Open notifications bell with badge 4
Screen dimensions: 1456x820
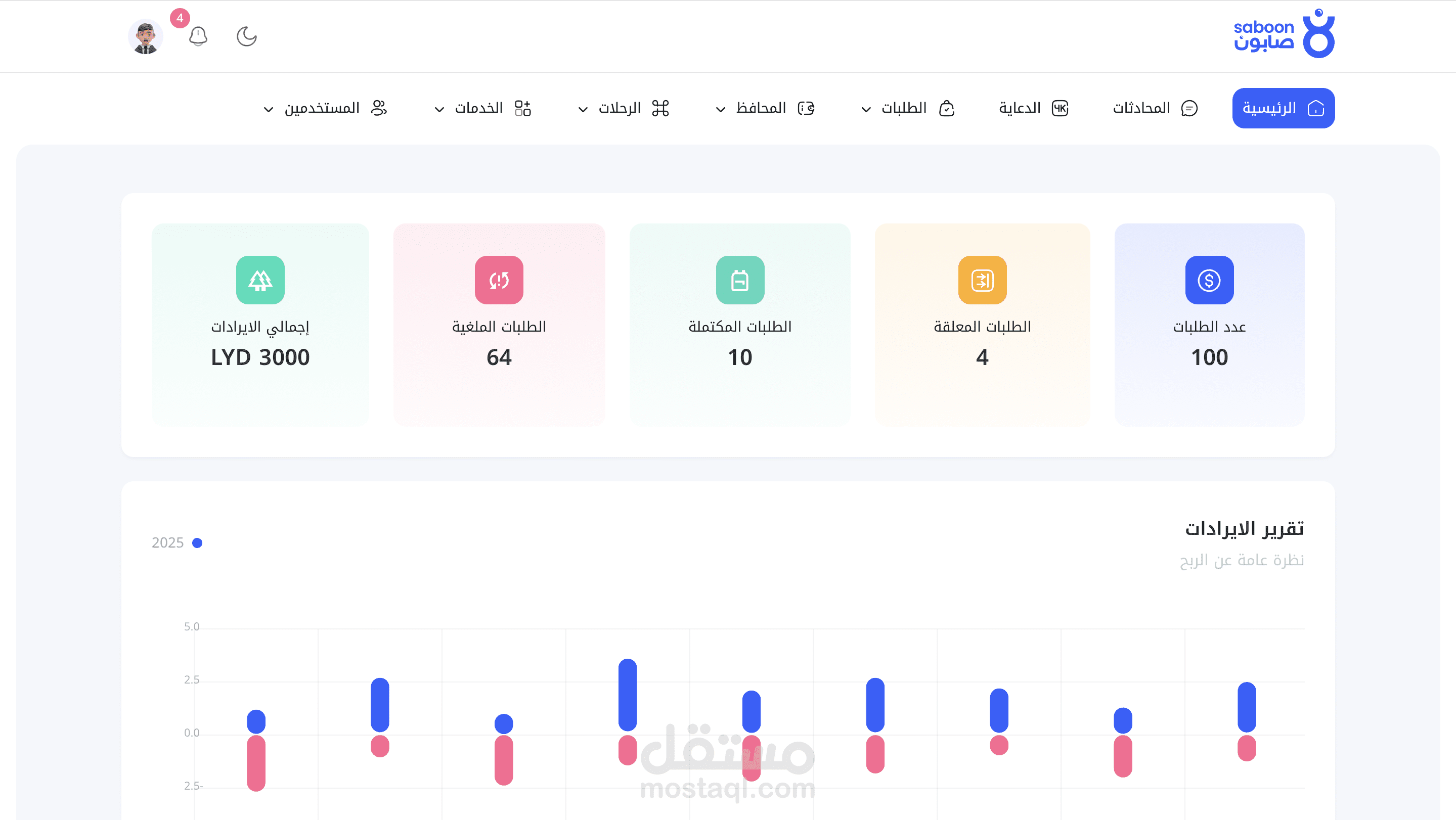[x=198, y=37]
